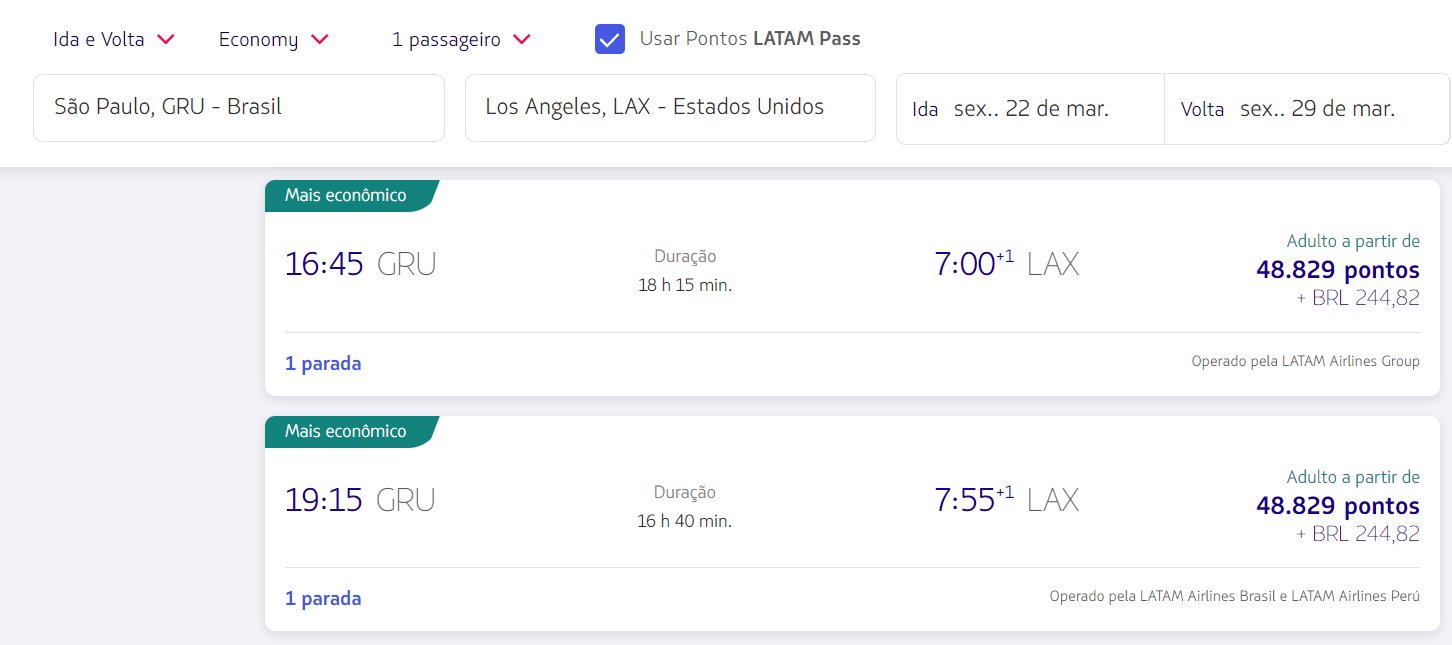The image size is (1452, 645).
Task: Click the chevron next to Economy
Action: [x=319, y=40]
